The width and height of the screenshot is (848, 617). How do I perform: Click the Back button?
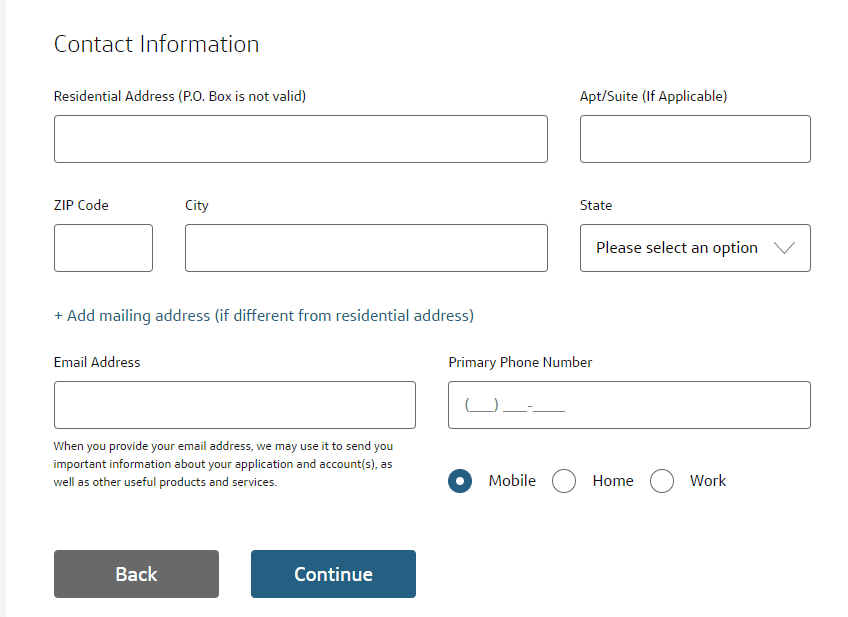click(x=136, y=574)
